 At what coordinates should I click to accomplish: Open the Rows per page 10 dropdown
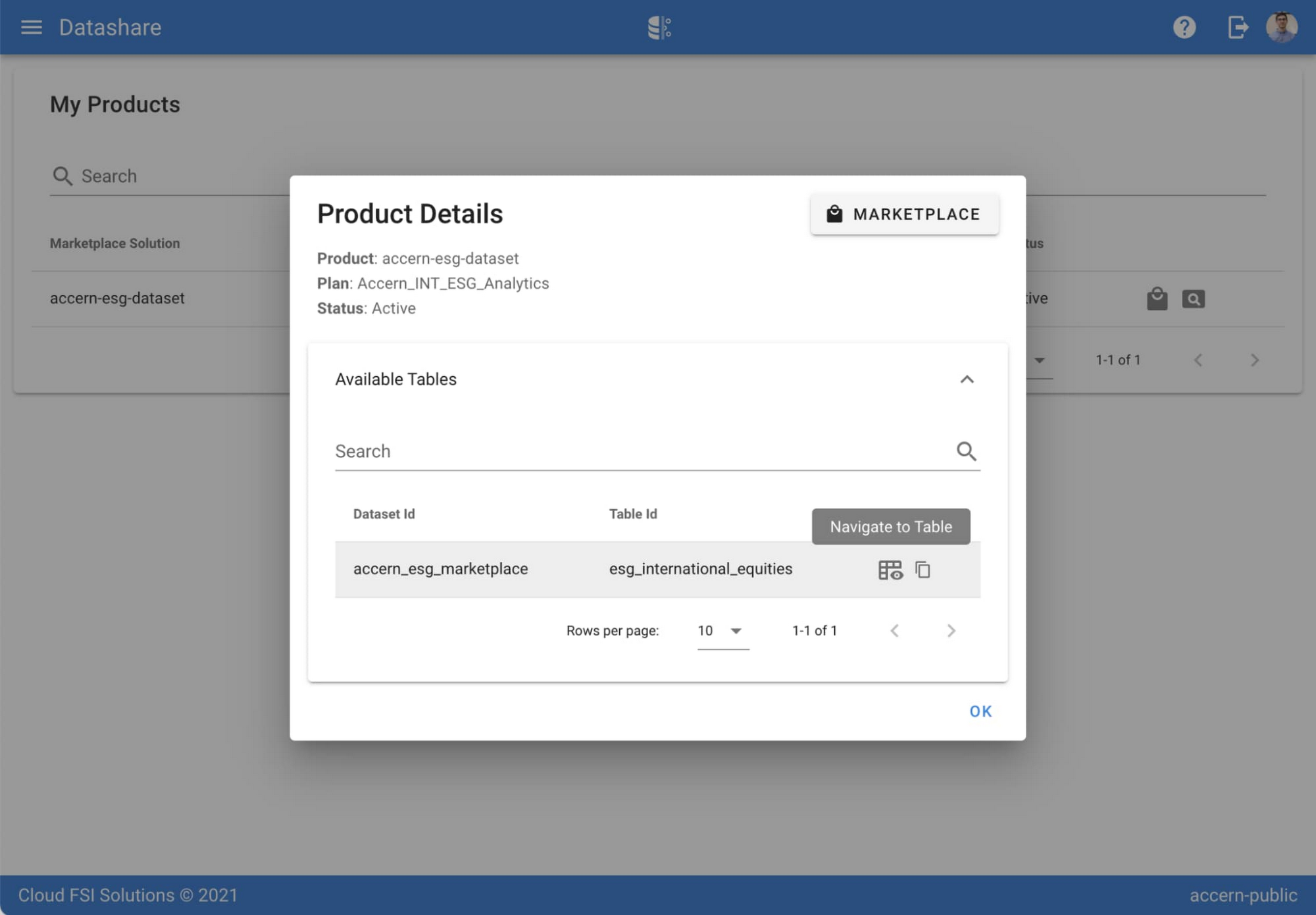[722, 631]
